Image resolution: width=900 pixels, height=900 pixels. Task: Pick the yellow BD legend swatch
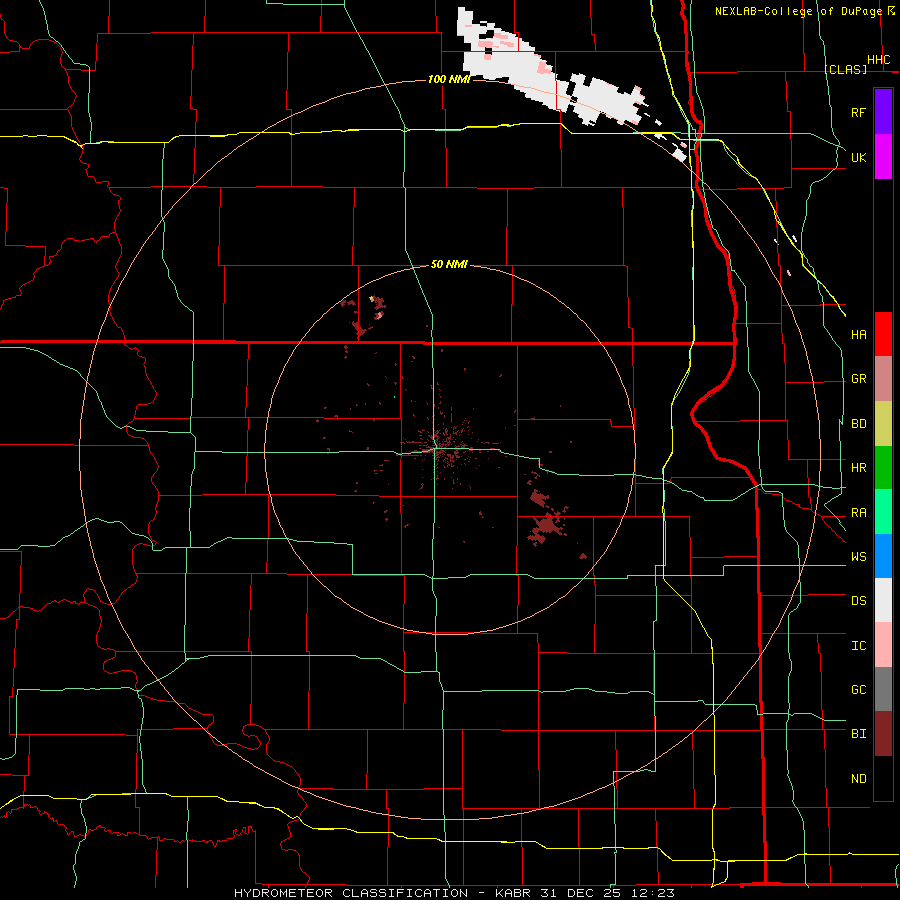click(x=883, y=424)
